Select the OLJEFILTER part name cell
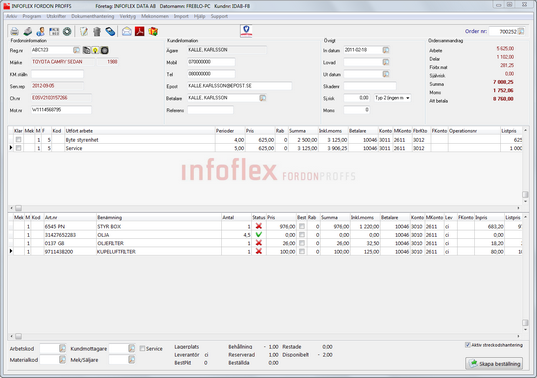The width and height of the screenshot is (537, 378). pos(110,243)
